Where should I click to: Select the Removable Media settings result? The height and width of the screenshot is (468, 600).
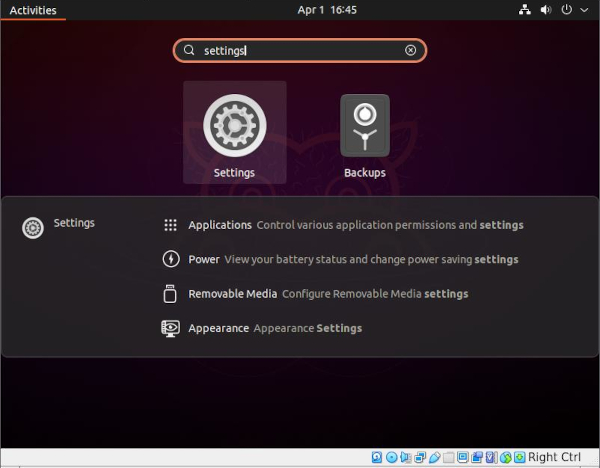328,294
